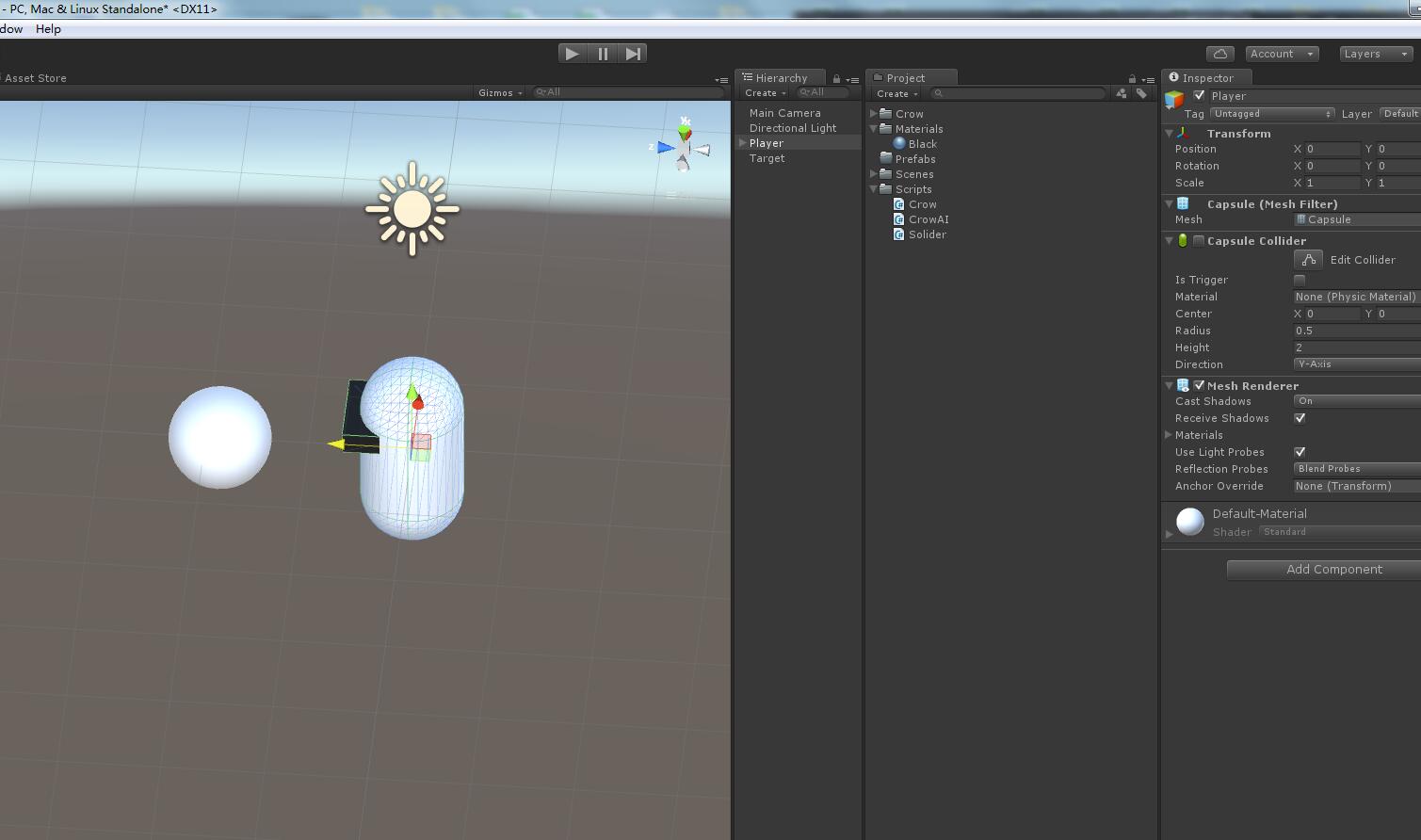Open Unity cloud services
This screenshot has width=1421, height=840.
1219,54
